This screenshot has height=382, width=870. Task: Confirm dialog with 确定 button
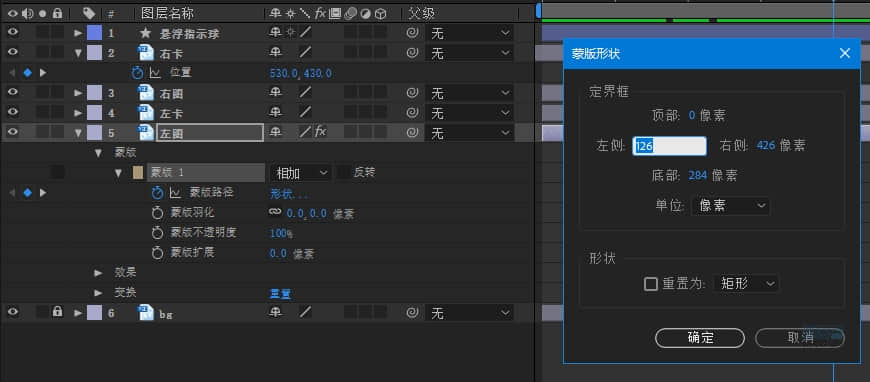700,338
